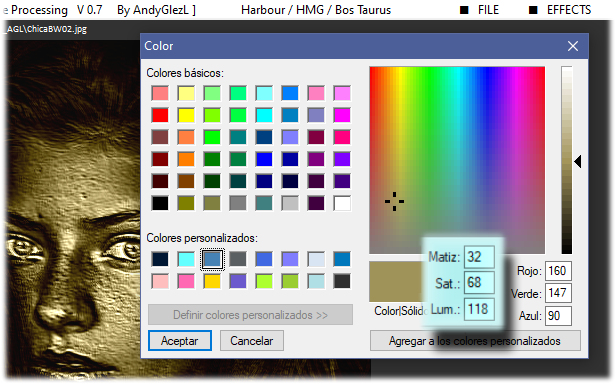Click the luminosity slider arrow

tap(578, 161)
